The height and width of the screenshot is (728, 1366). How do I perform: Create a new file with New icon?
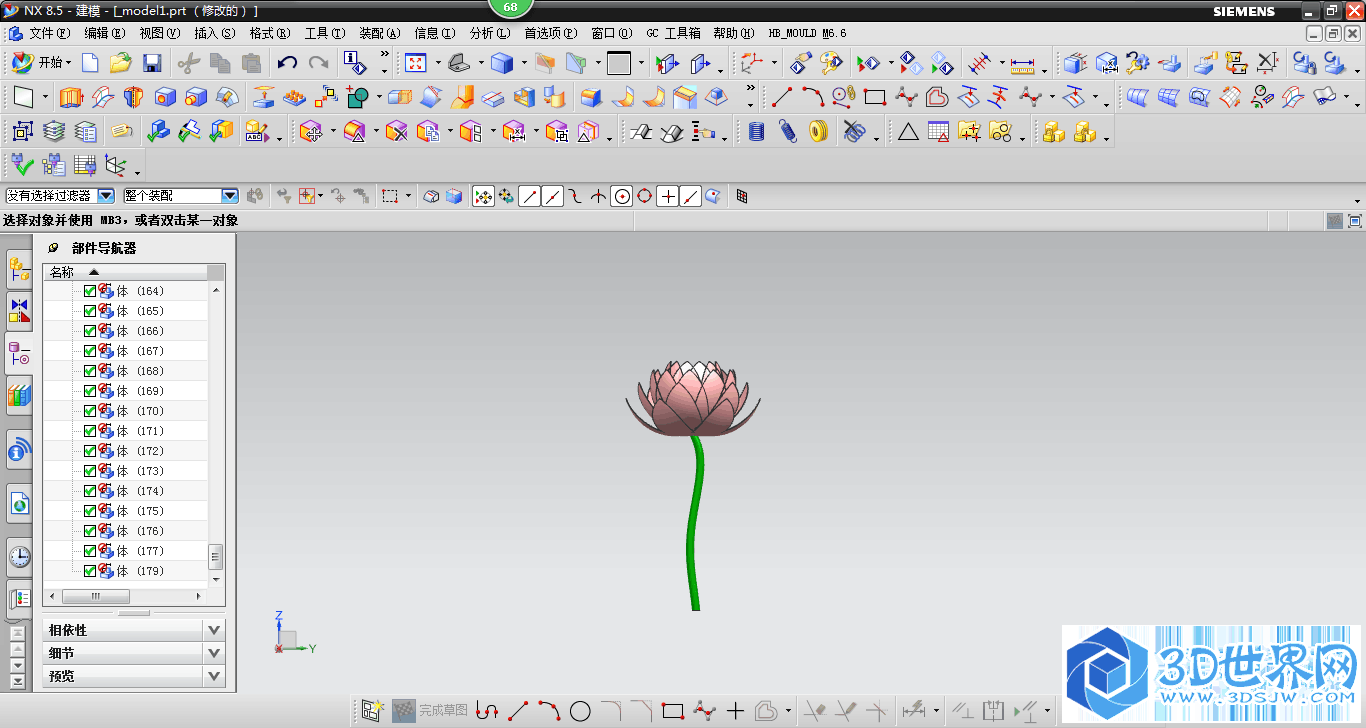90,64
